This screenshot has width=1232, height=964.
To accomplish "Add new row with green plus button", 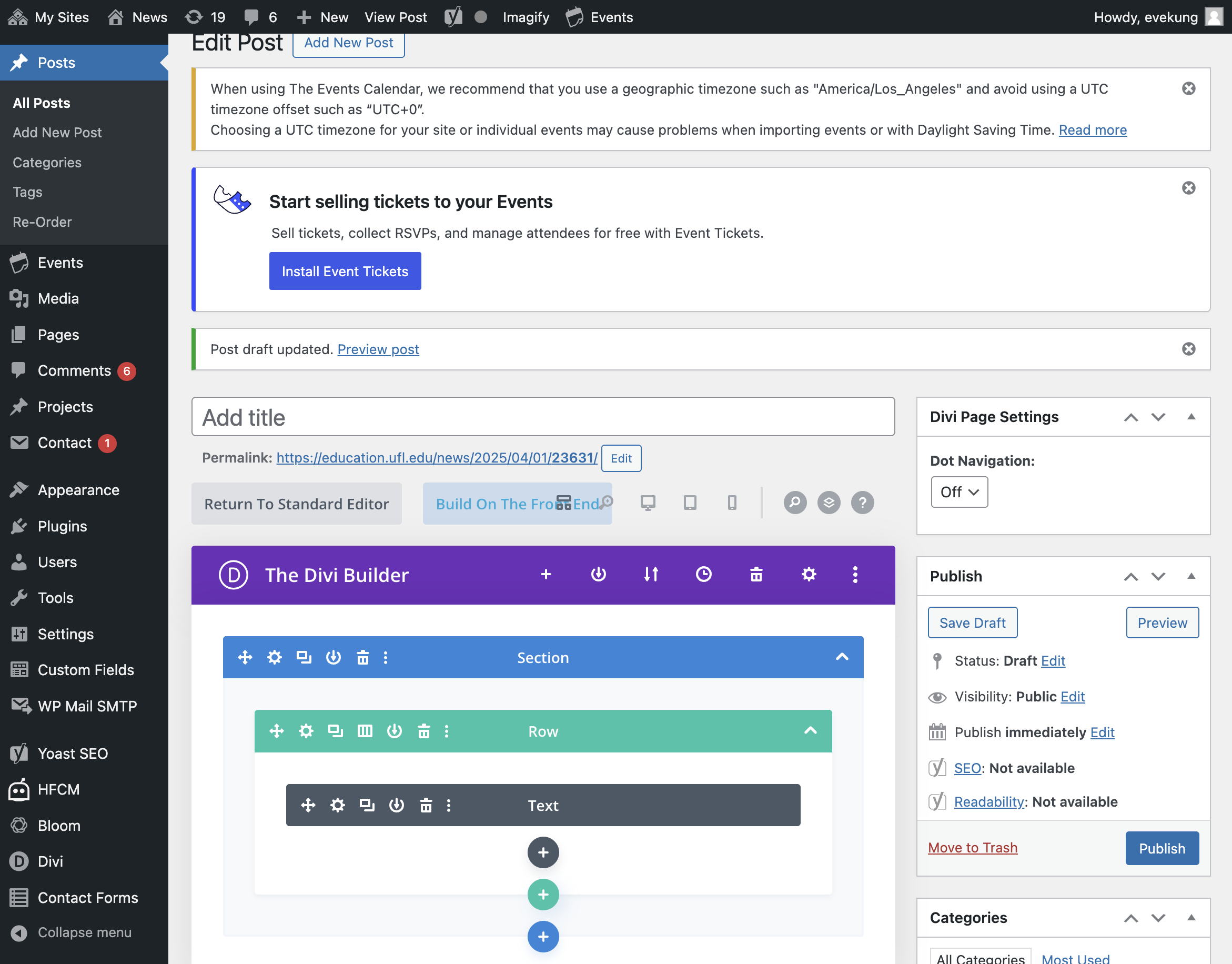I will coord(543,895).
